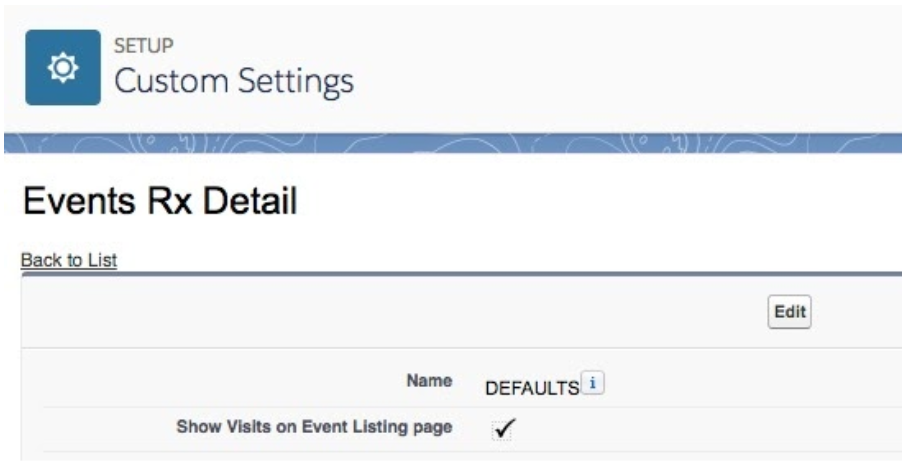
Task: Toggle Show Visits on Event Listing checkbox
Action: click(x=502, y=429)
